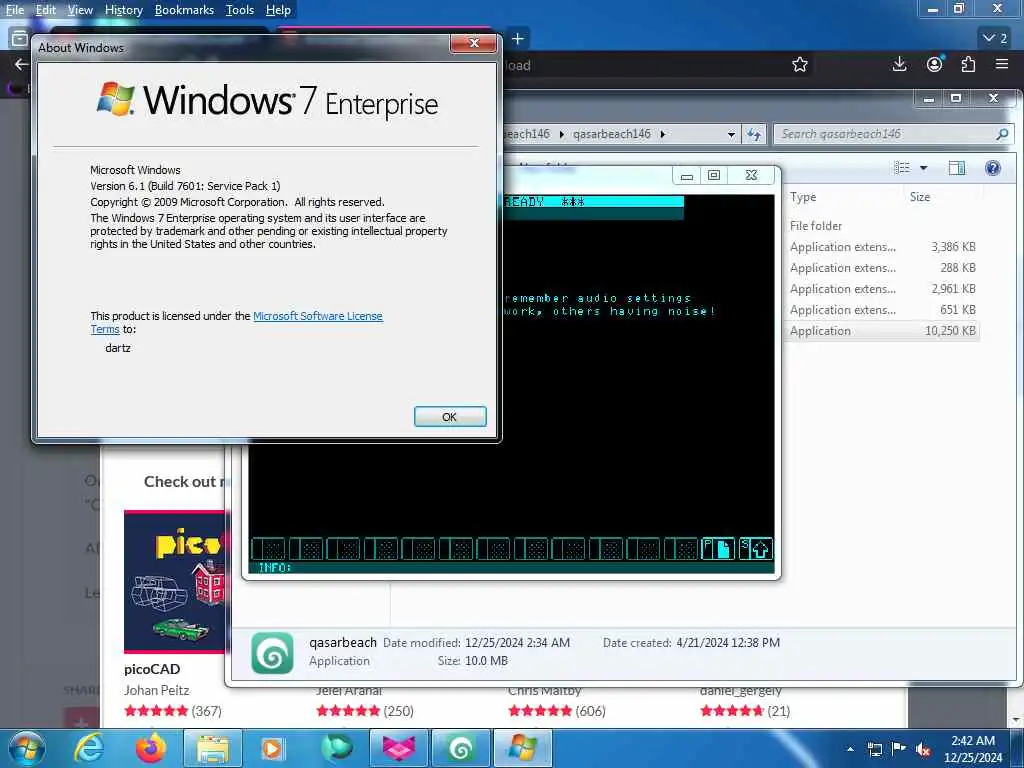This screenshot has width=1024, height=768.
Task: Open the Windows Start menu
Action: (26, 749)
